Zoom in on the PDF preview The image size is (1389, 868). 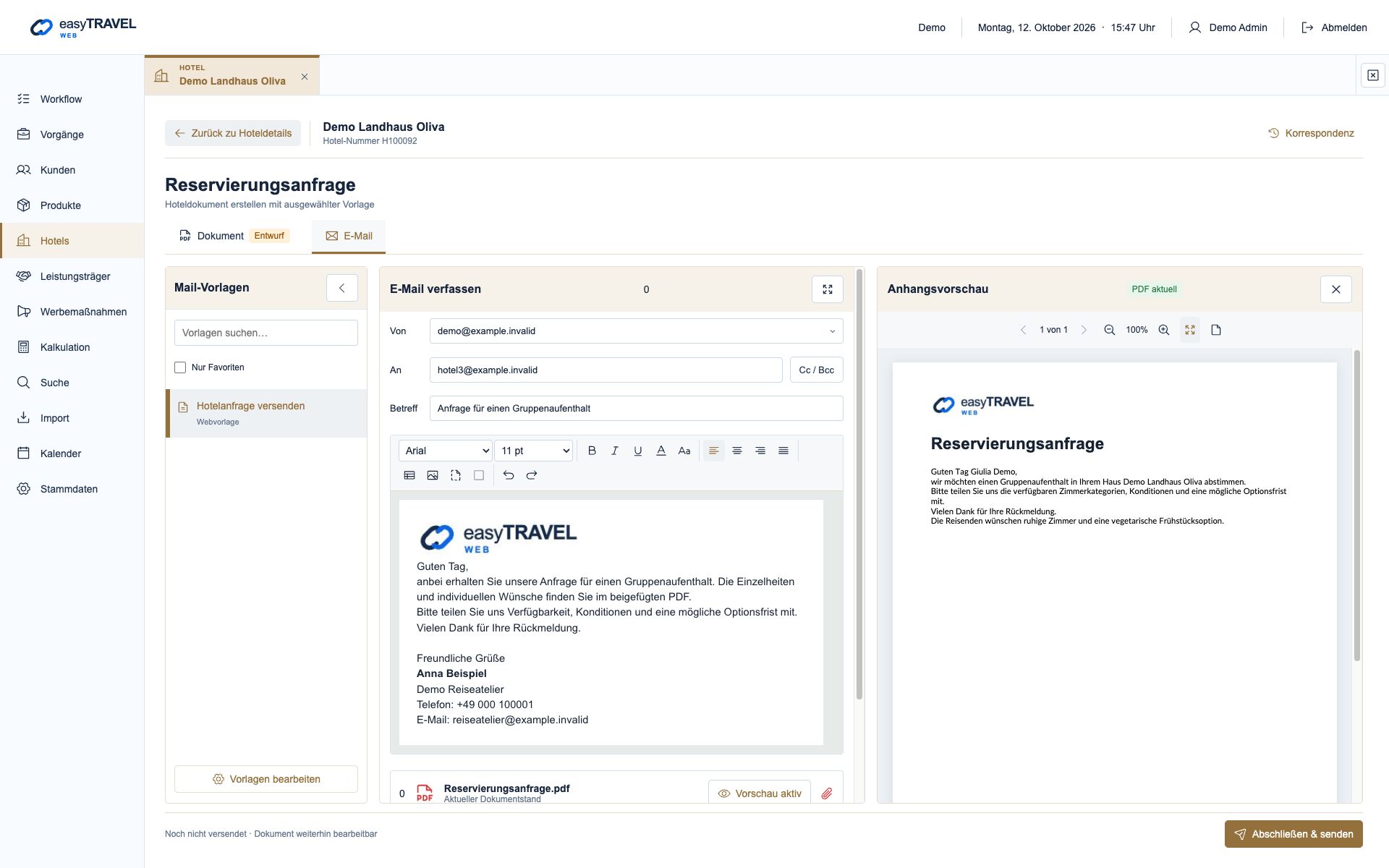[1164, 330]
